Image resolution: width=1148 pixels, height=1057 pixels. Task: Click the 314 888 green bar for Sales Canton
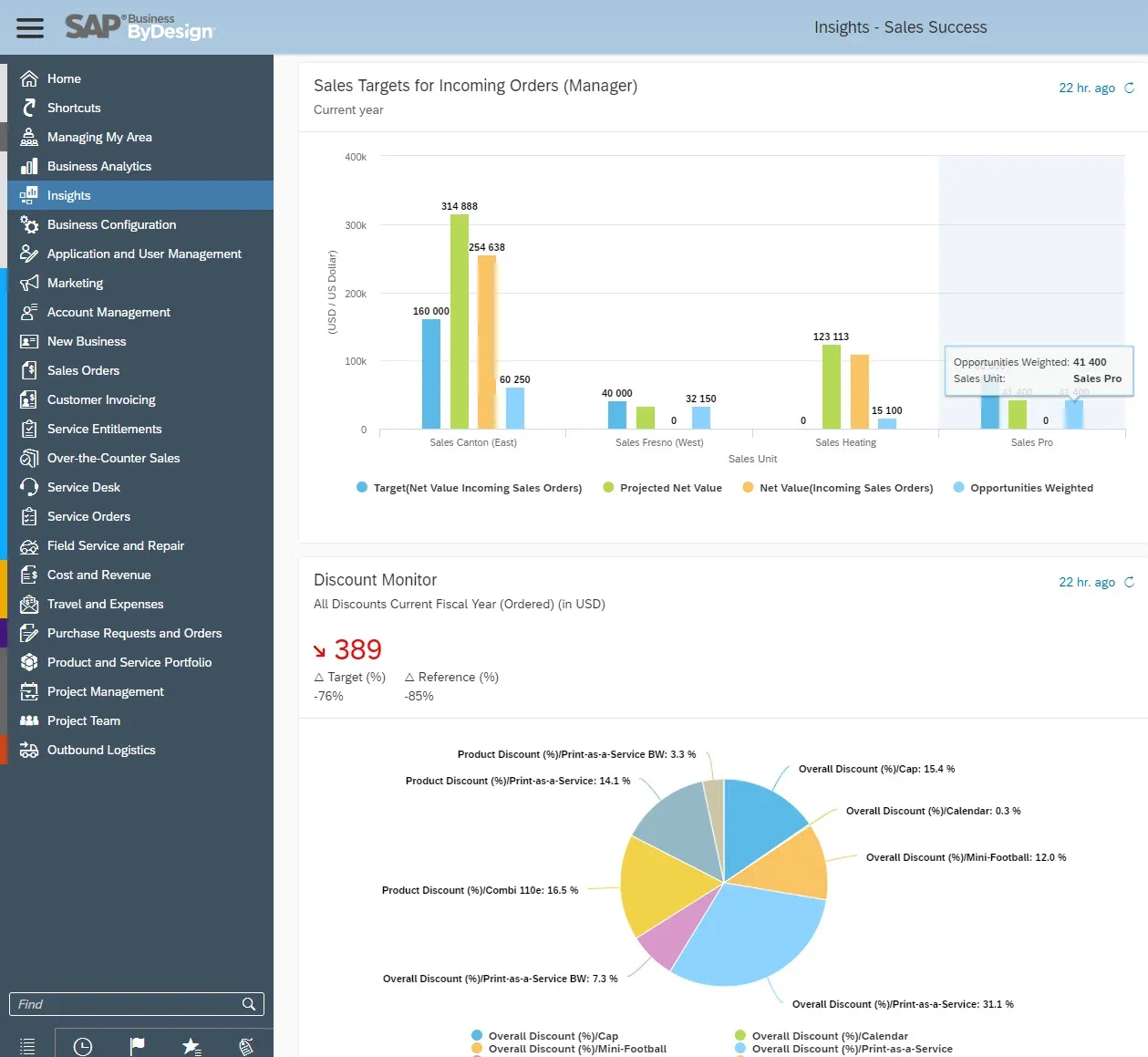click(x=460, y=319)
